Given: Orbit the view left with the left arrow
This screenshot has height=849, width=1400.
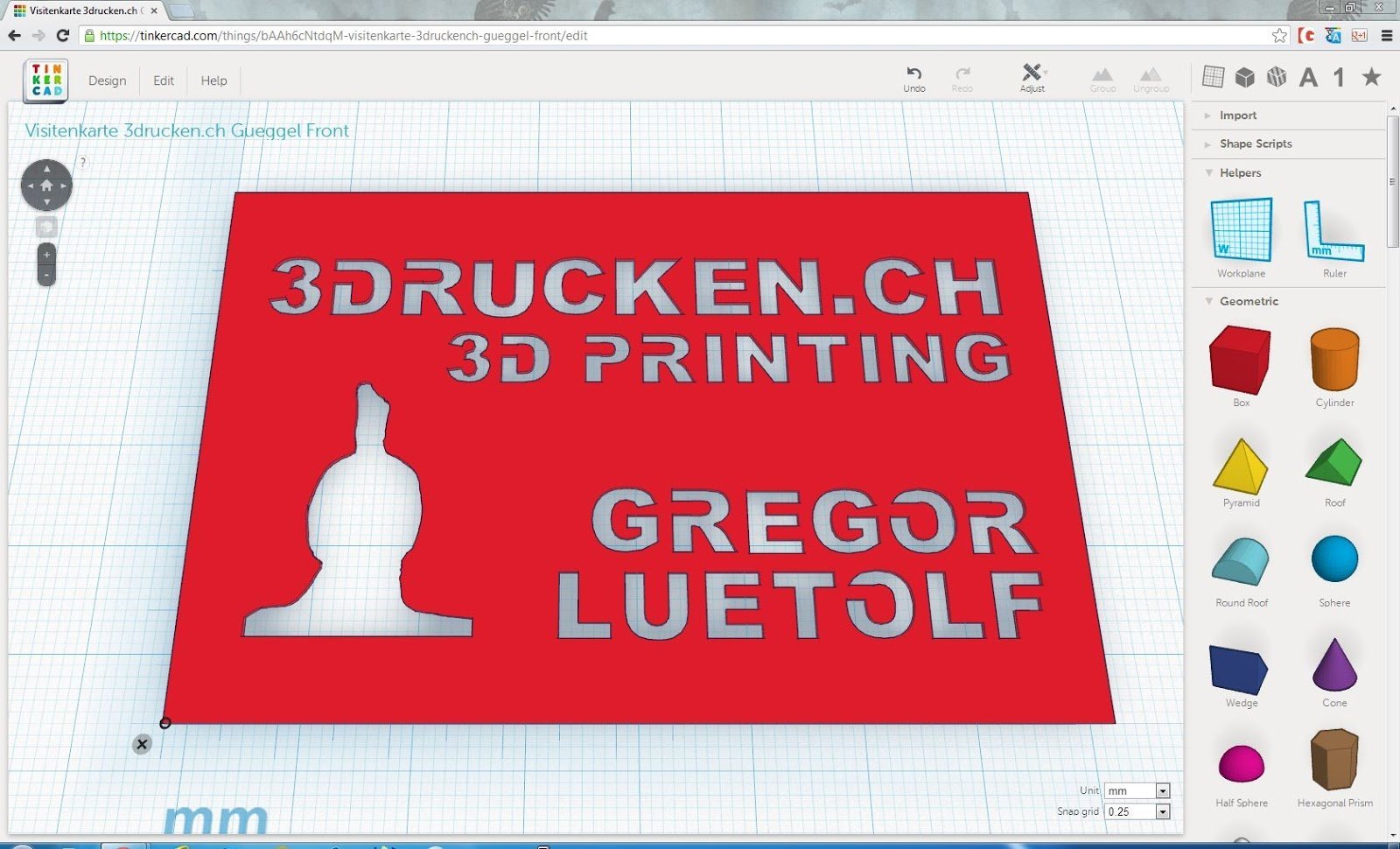Looking at the screenshot, I should [30, 186].
